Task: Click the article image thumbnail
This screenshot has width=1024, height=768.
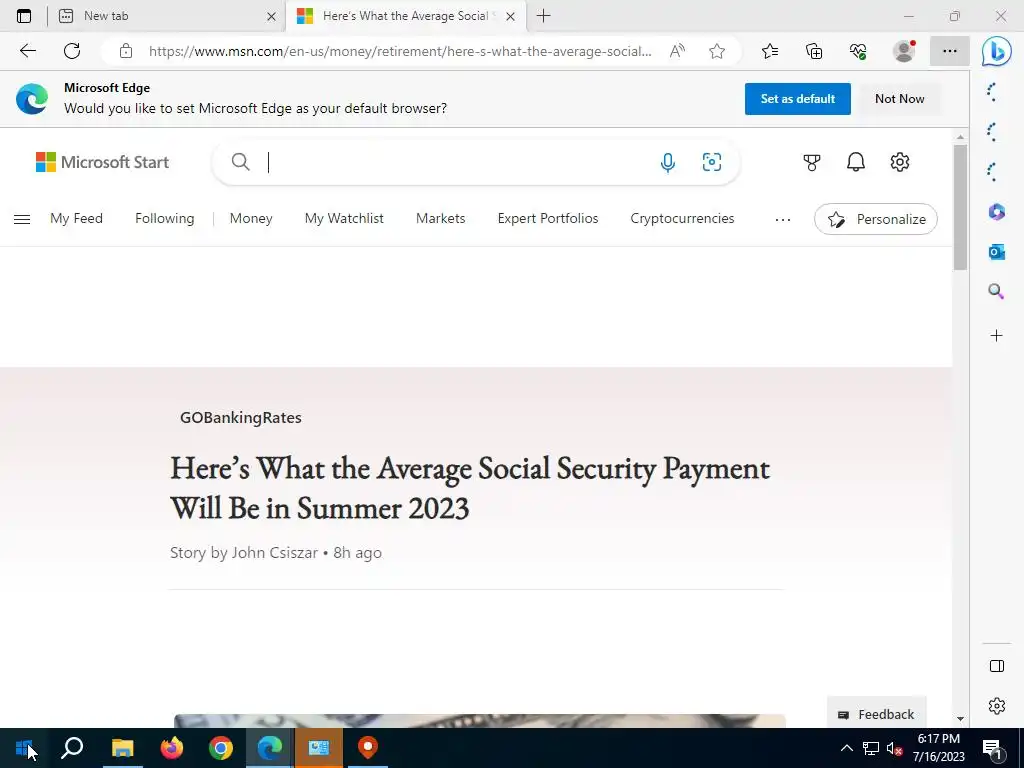Action: coord(479,721)
